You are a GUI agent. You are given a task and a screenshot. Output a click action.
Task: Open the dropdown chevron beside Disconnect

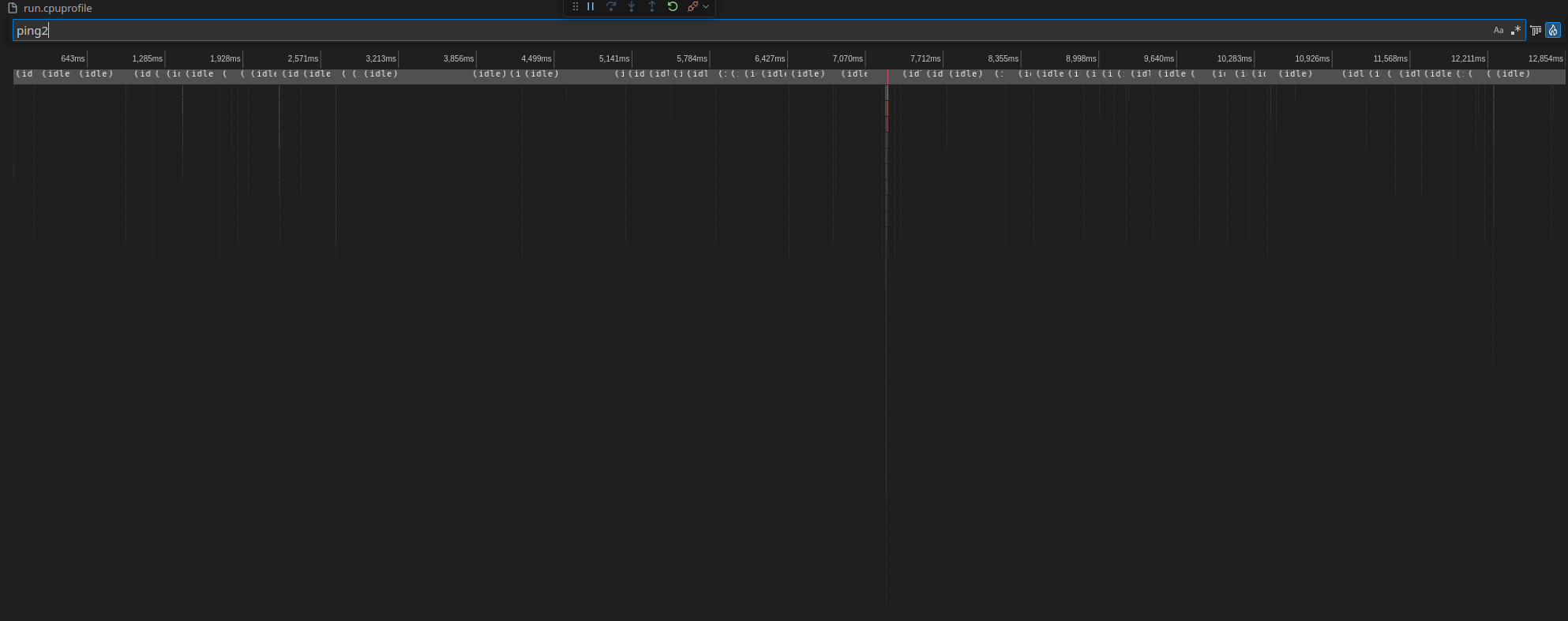click(x=706, y=6)
